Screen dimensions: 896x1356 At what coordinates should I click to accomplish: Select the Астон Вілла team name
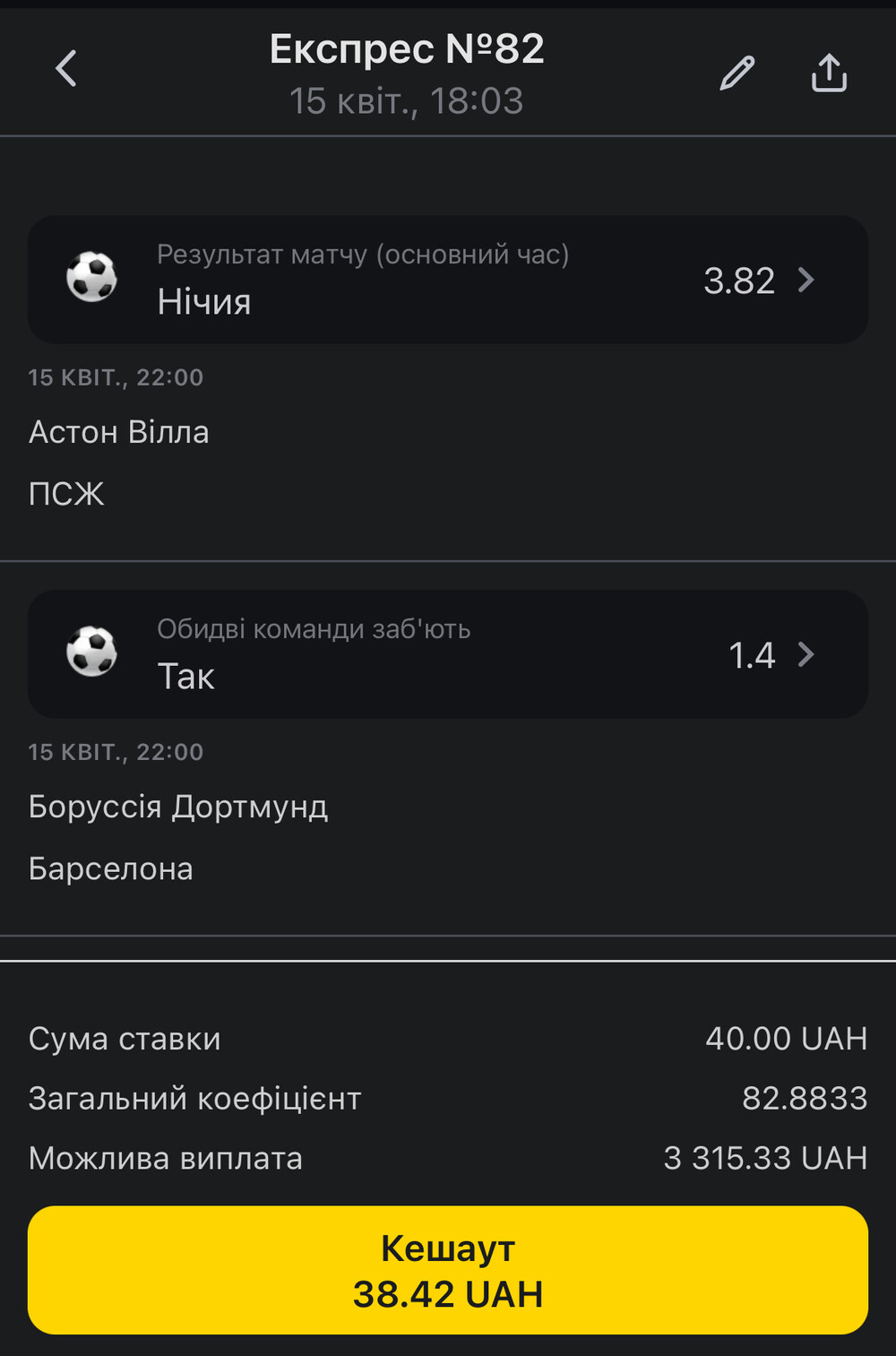[x=119, y=432]
